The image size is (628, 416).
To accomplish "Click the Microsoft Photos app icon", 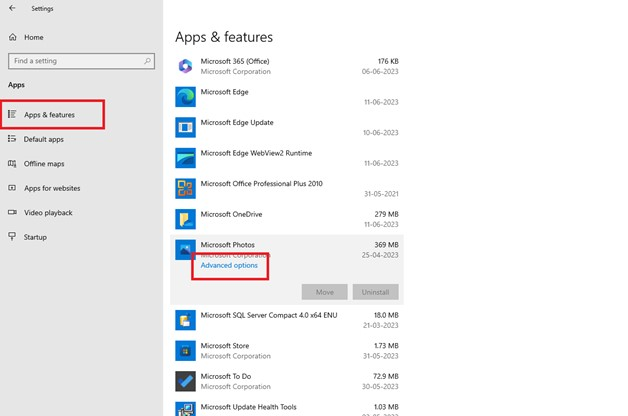I will click(x=185, y=249).
